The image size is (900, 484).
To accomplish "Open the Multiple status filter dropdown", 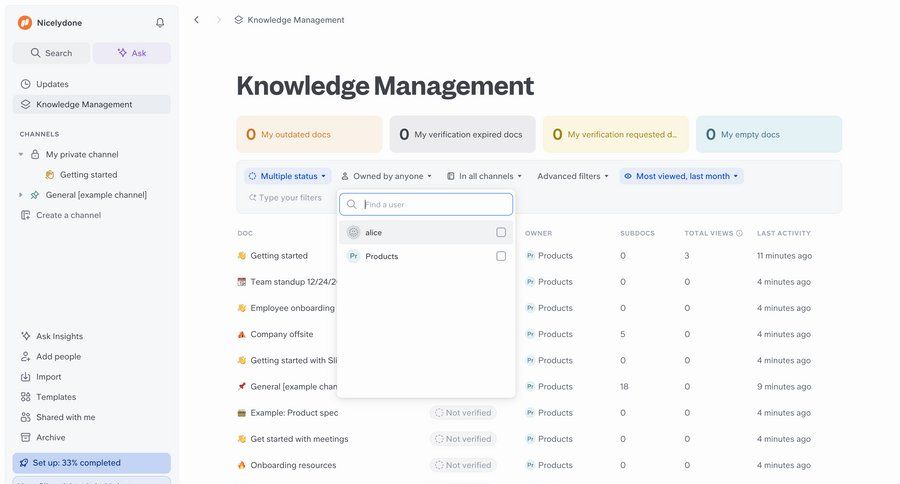I will pos(288,176).
